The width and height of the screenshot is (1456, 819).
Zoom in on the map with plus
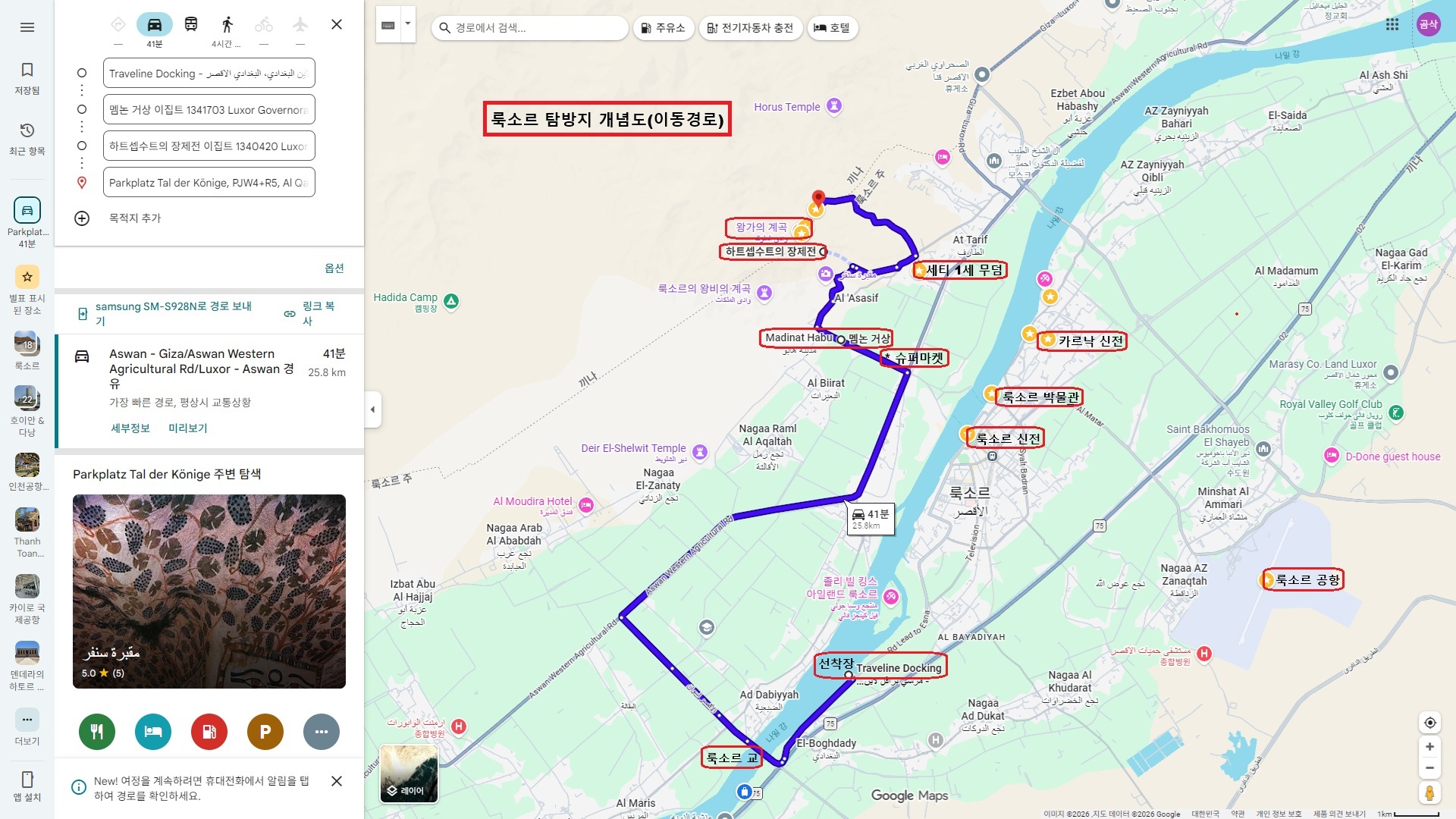(1429, 747)
